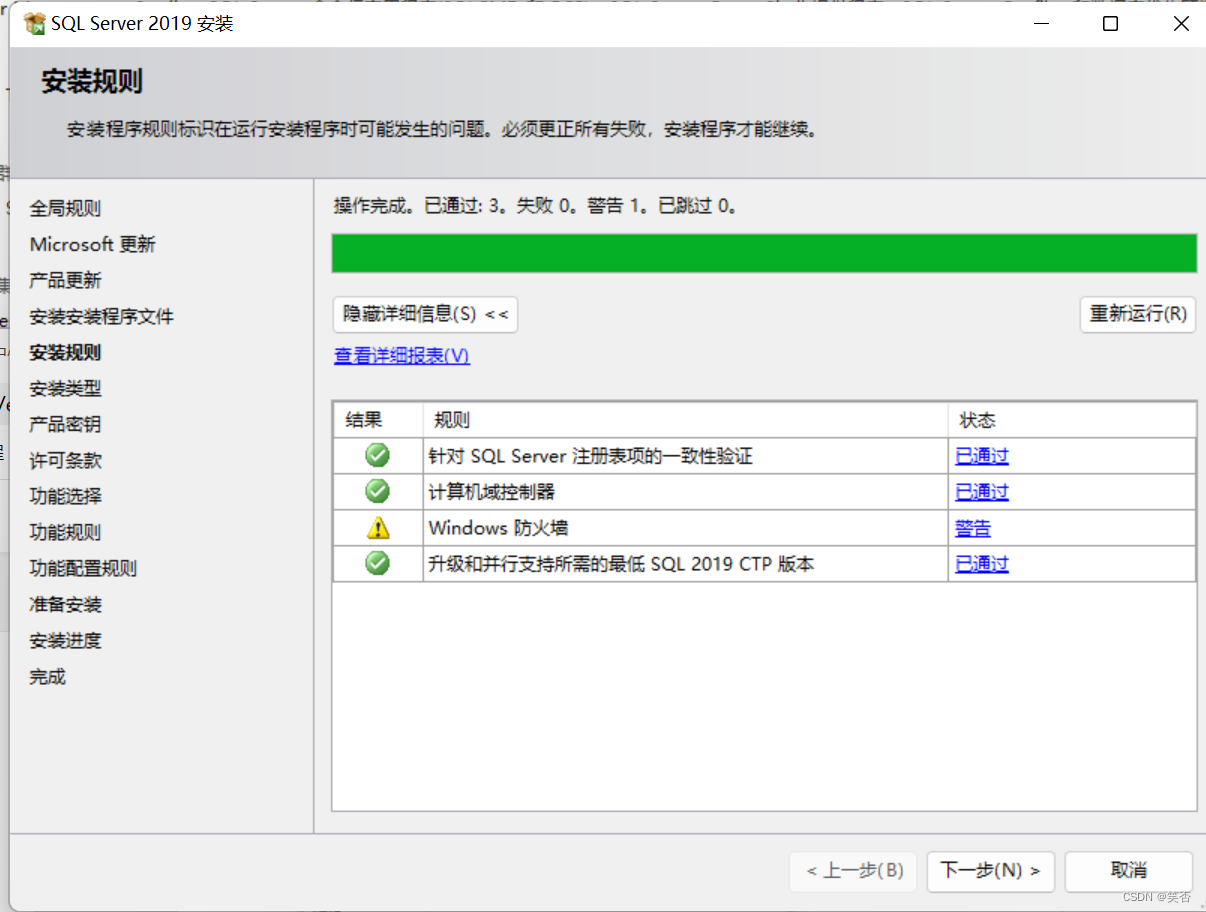1206x912 pixels.
Task: Select 准备安装 step in sidebar
Action: coord(65,604)
